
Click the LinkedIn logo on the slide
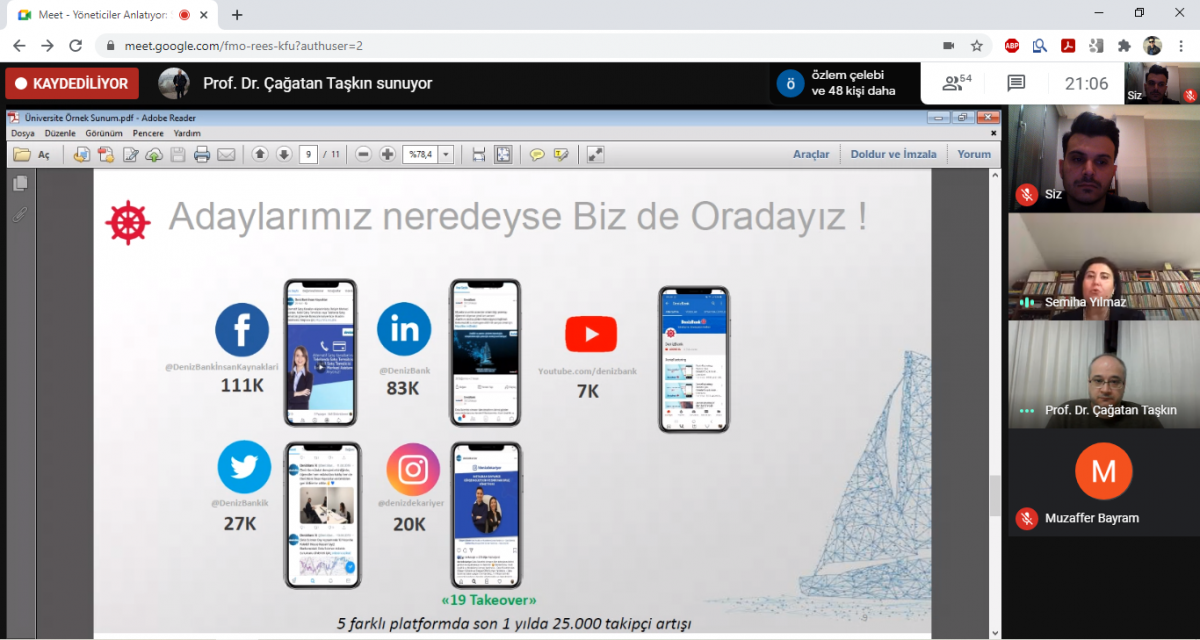404,330
